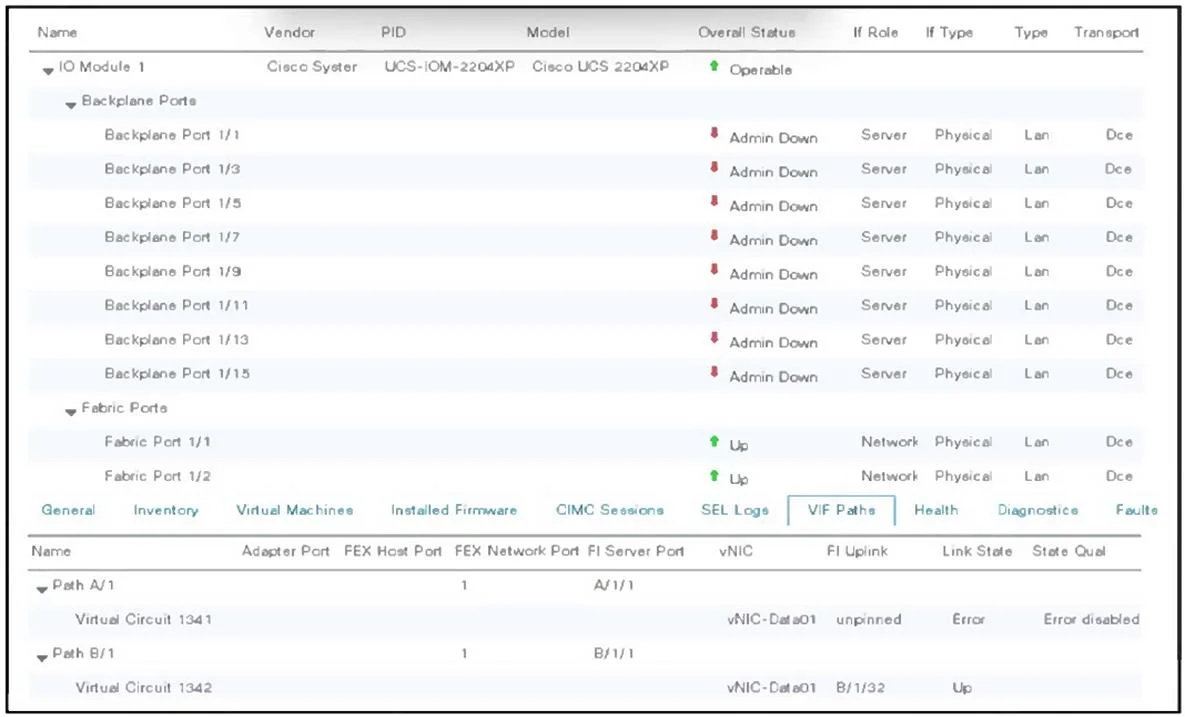Sort by Link State column header
Screen dimensions: 1185x717
click(977, 551)
